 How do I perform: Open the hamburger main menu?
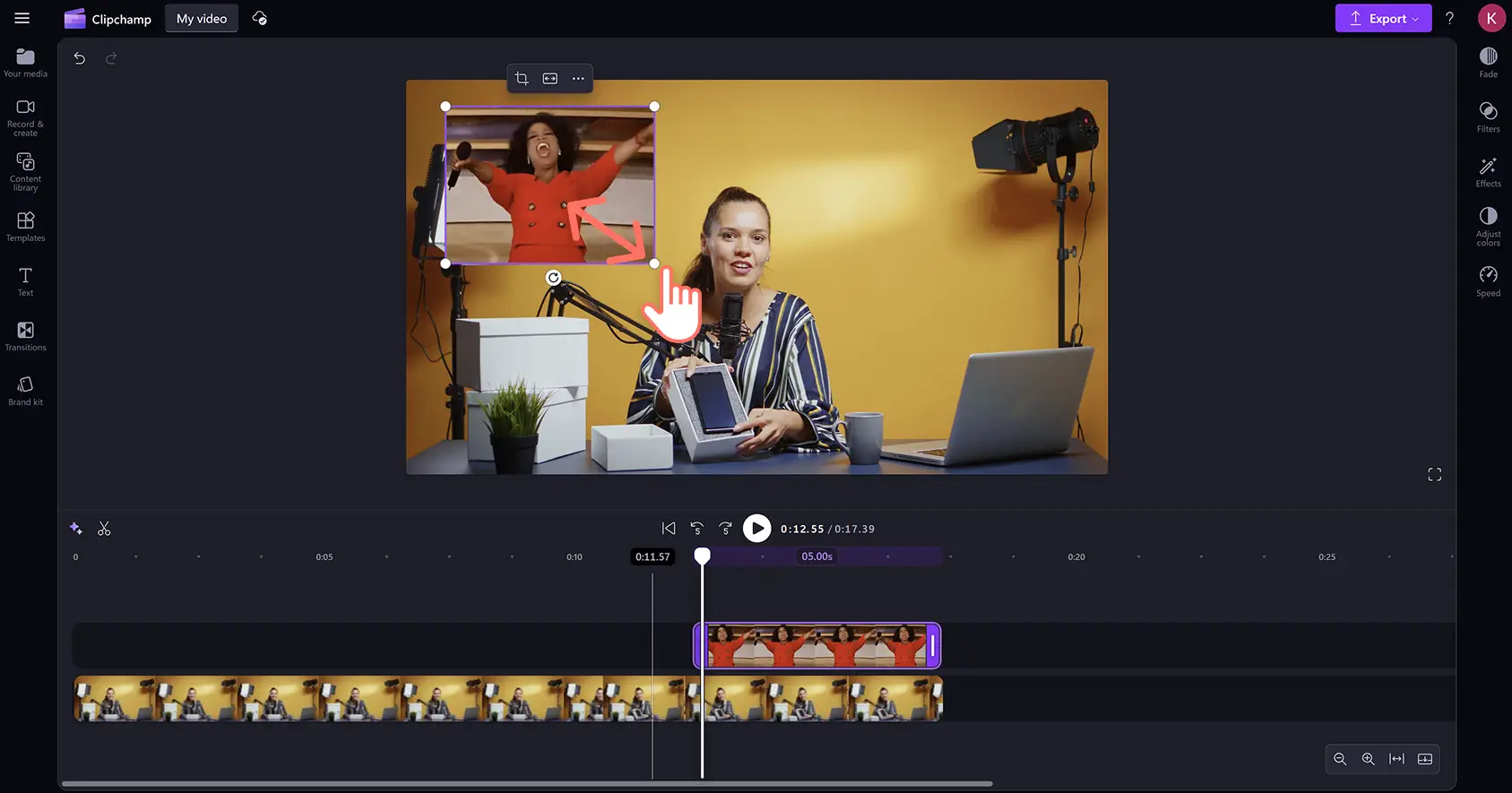coord(22,18)
